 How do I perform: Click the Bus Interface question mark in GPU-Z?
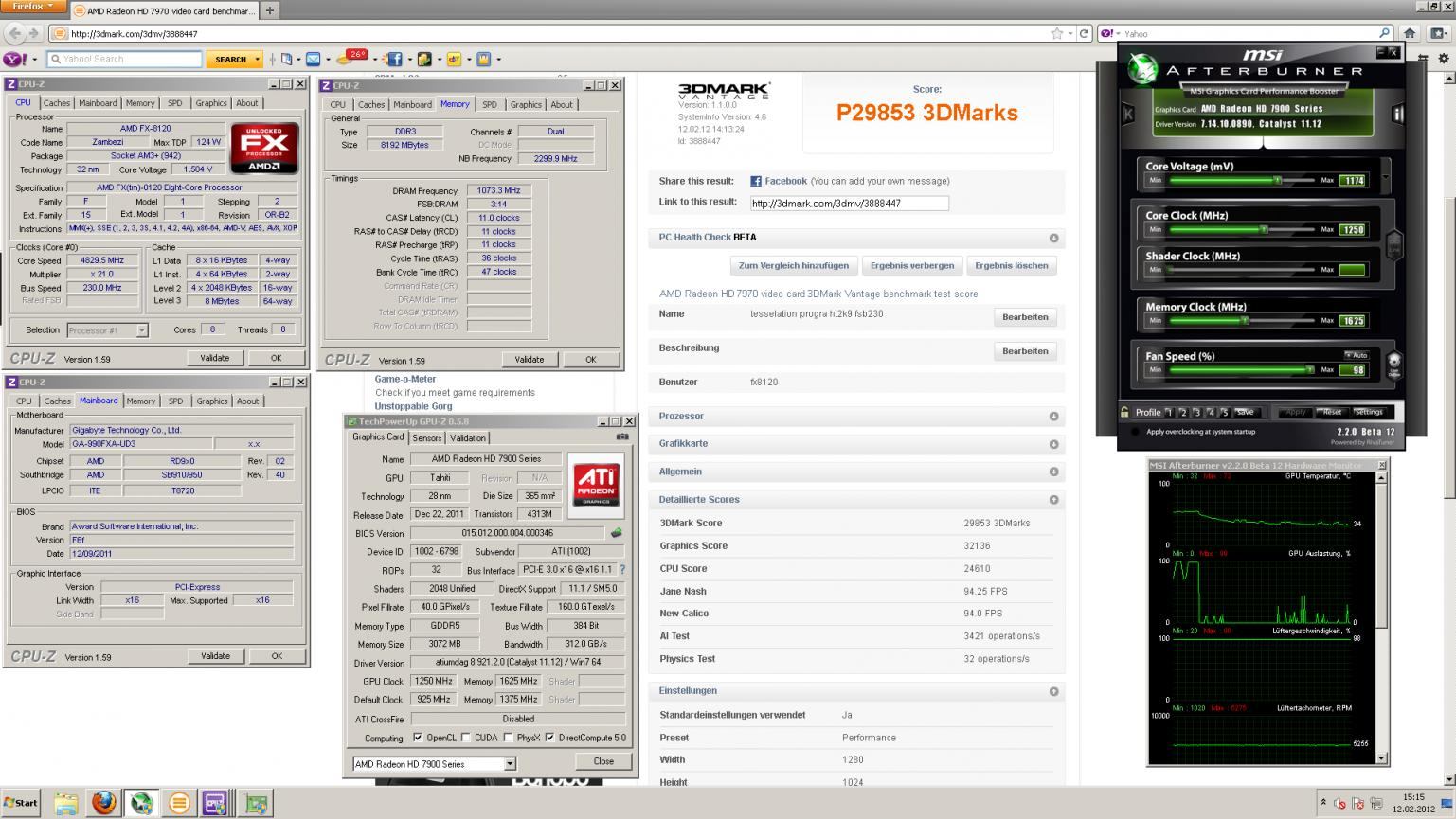pos(622,570)
